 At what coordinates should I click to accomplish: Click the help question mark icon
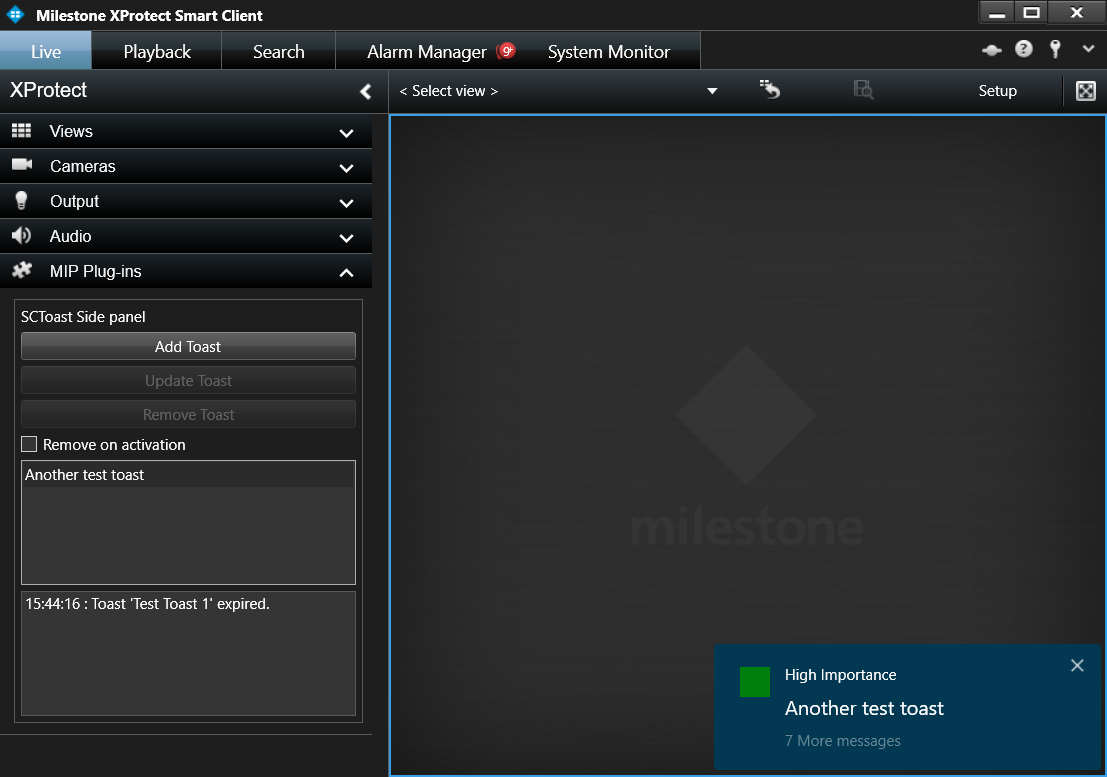point(1023,50)
